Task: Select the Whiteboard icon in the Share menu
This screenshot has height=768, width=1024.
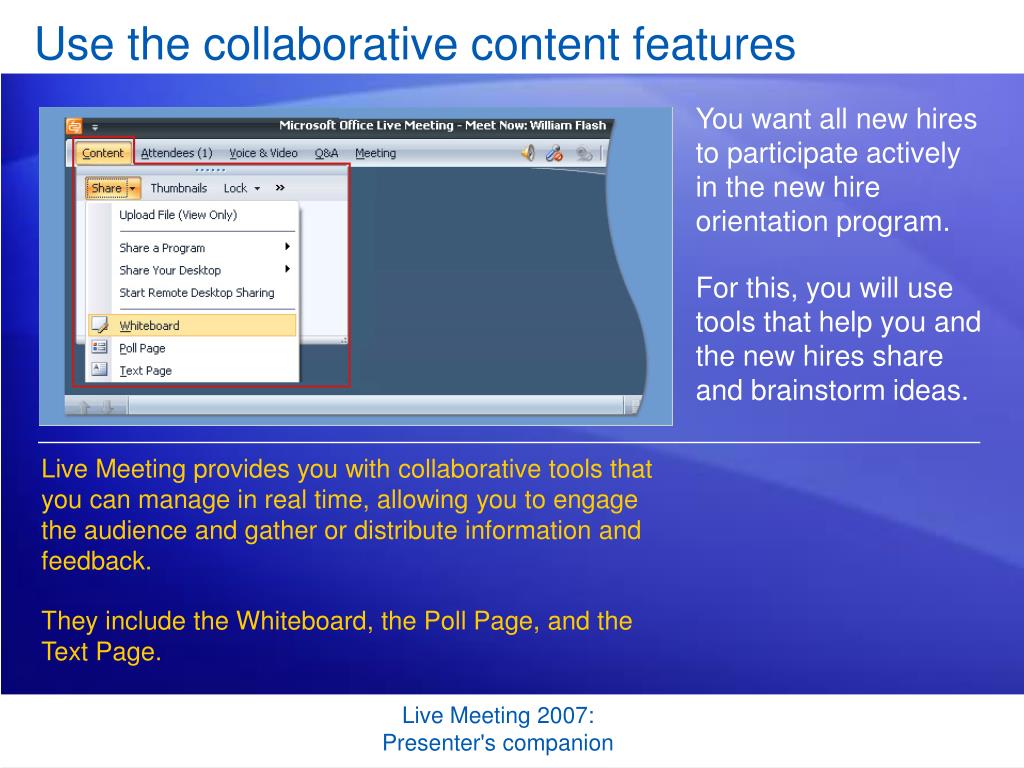Action: coord(99,325)
